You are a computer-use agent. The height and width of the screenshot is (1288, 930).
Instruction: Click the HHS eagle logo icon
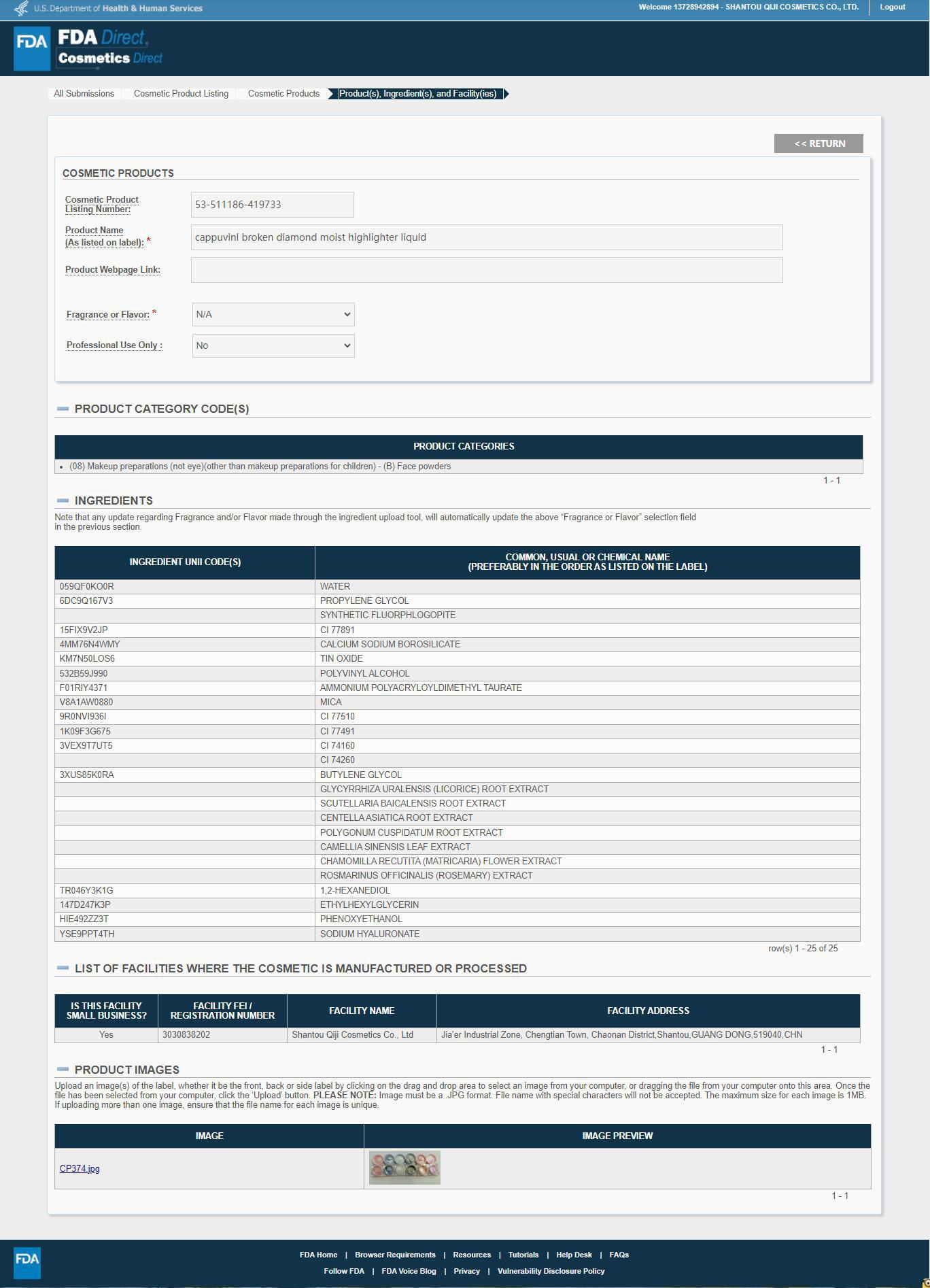point(22,8)
